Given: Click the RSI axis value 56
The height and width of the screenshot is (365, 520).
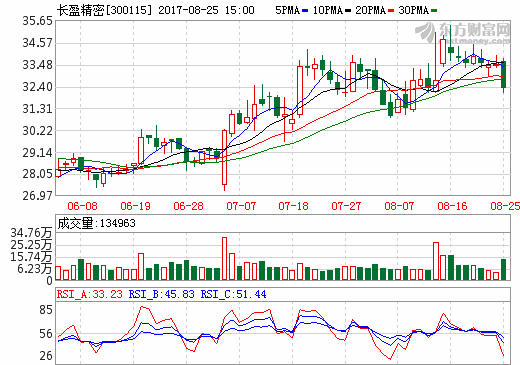Looking at the screenshot, I should pos(46,334).
